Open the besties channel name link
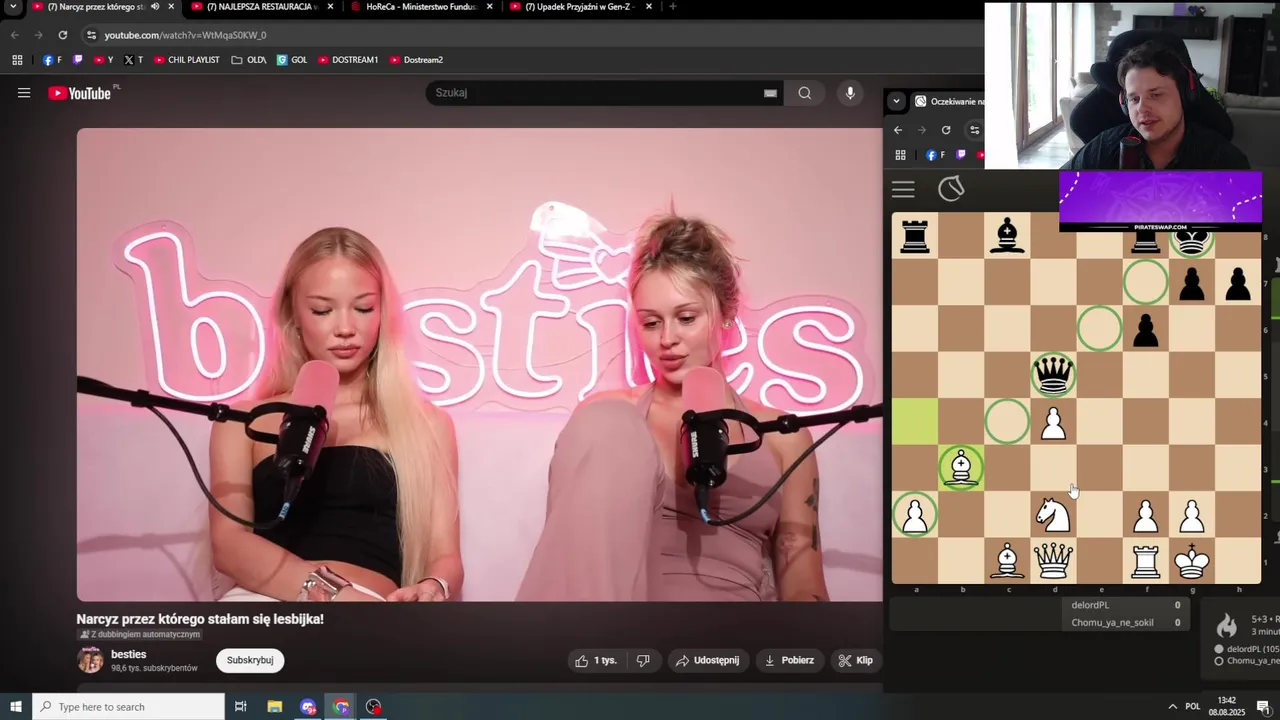 tap(129, 654)
